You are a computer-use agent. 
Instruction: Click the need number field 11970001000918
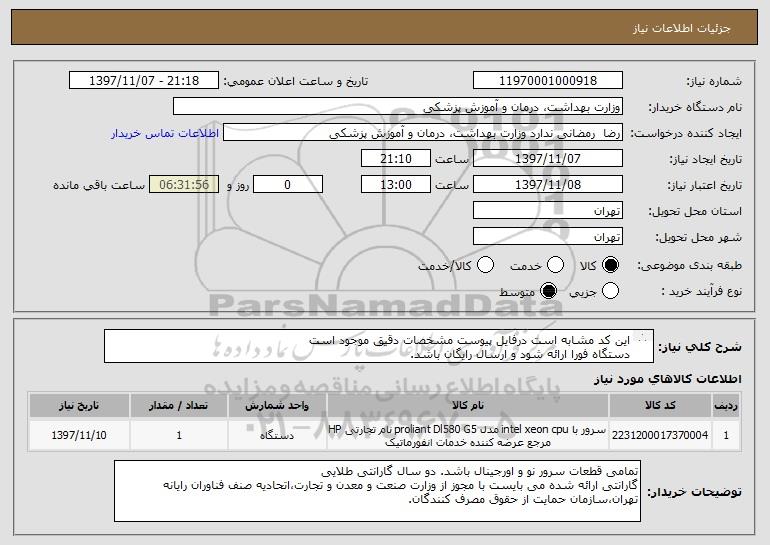pos(548,81)
